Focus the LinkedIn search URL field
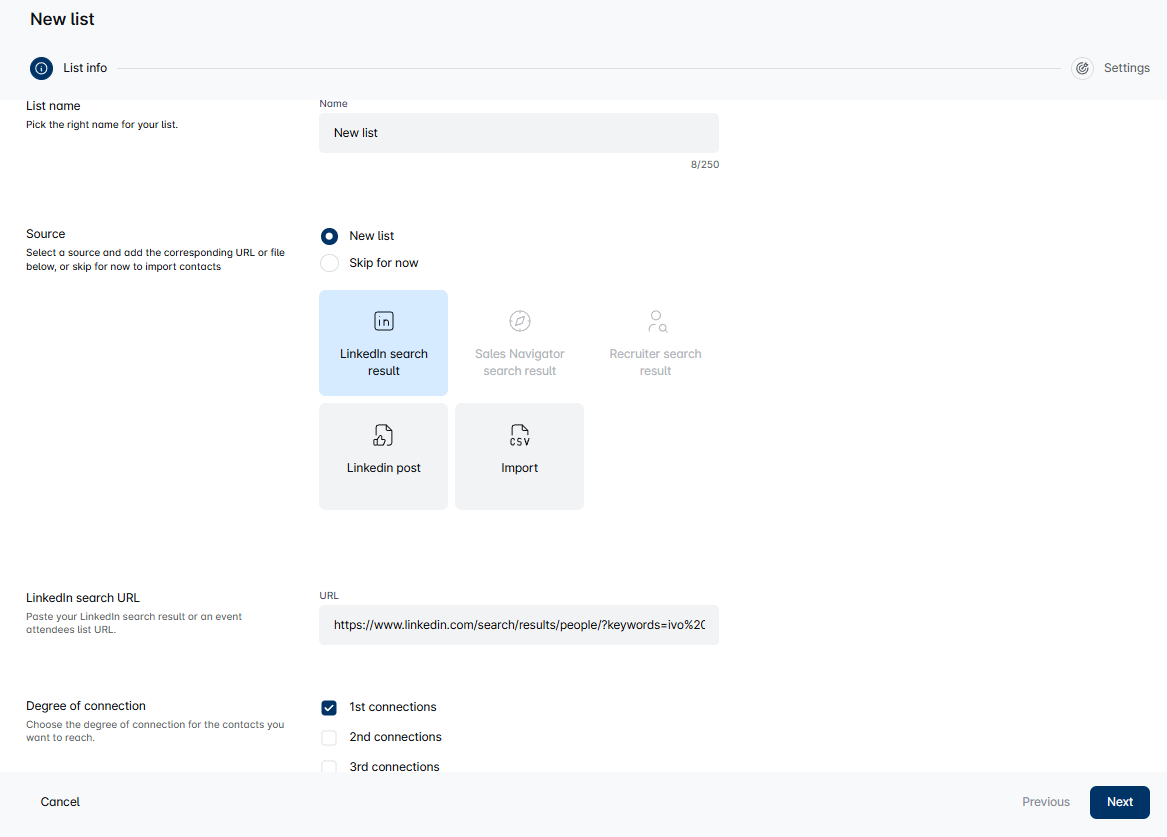The image size is (1167, 837). (x=518, y=625)
